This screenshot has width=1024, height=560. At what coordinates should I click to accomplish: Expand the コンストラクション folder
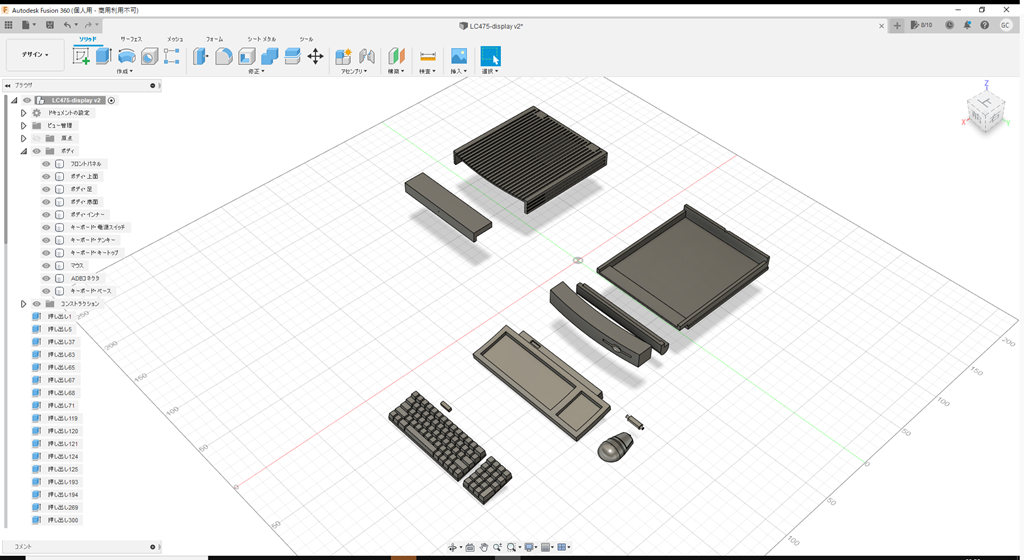(23, 304)
